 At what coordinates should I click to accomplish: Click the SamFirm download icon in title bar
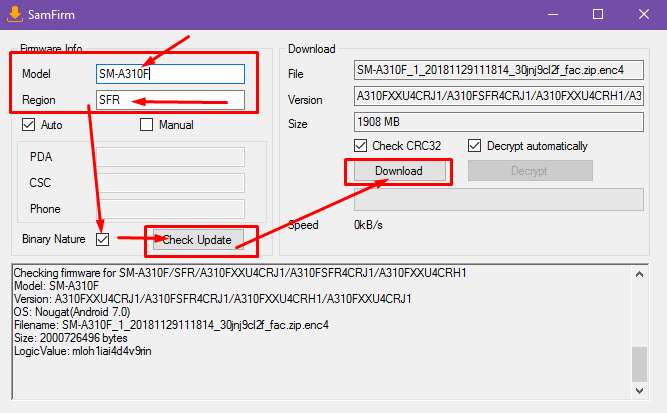(x=15, y=14)
